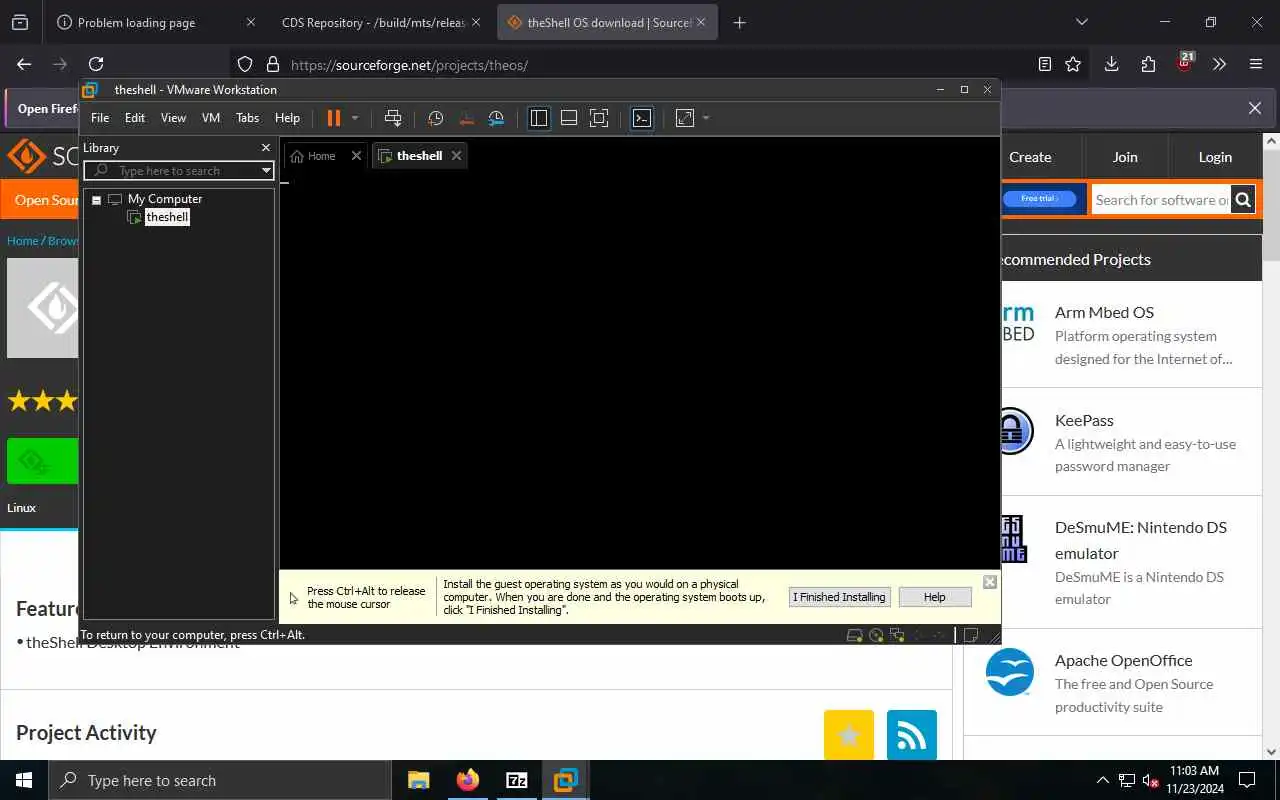The height and width of the screenshot is (800, 1280).
Task: Click the Join link on SourceForge
Action: [1125, 157]
